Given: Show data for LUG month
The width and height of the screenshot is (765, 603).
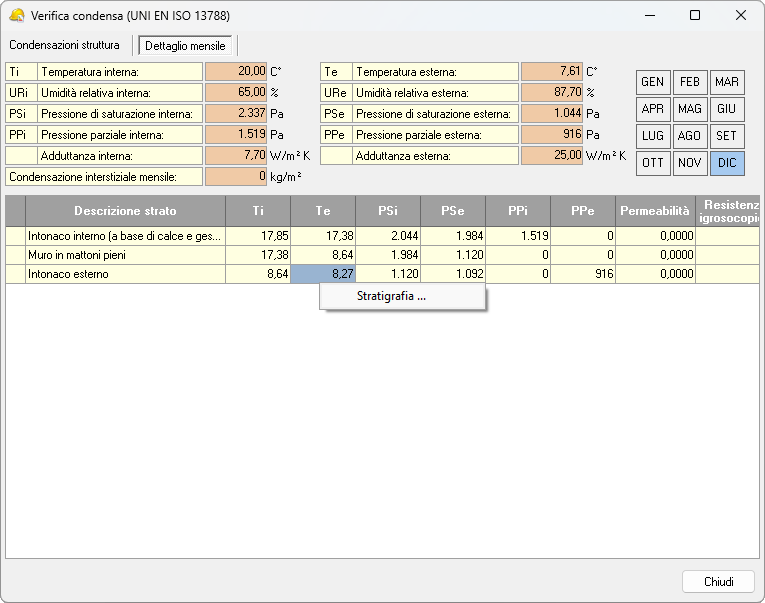Looking at the screenshot, I should coord(653,136).
